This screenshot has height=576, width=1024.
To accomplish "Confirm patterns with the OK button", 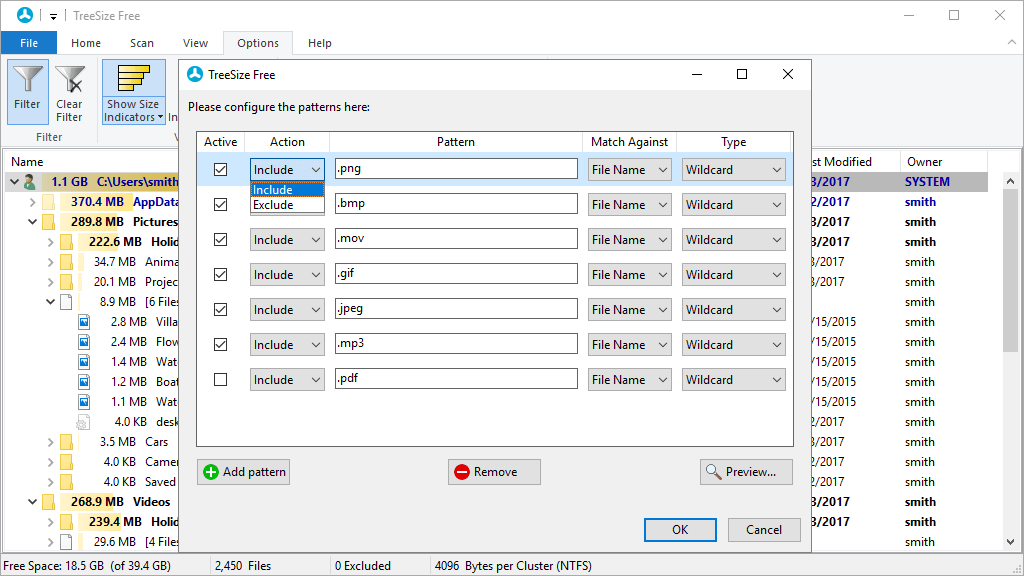I will tap(680, 530).
